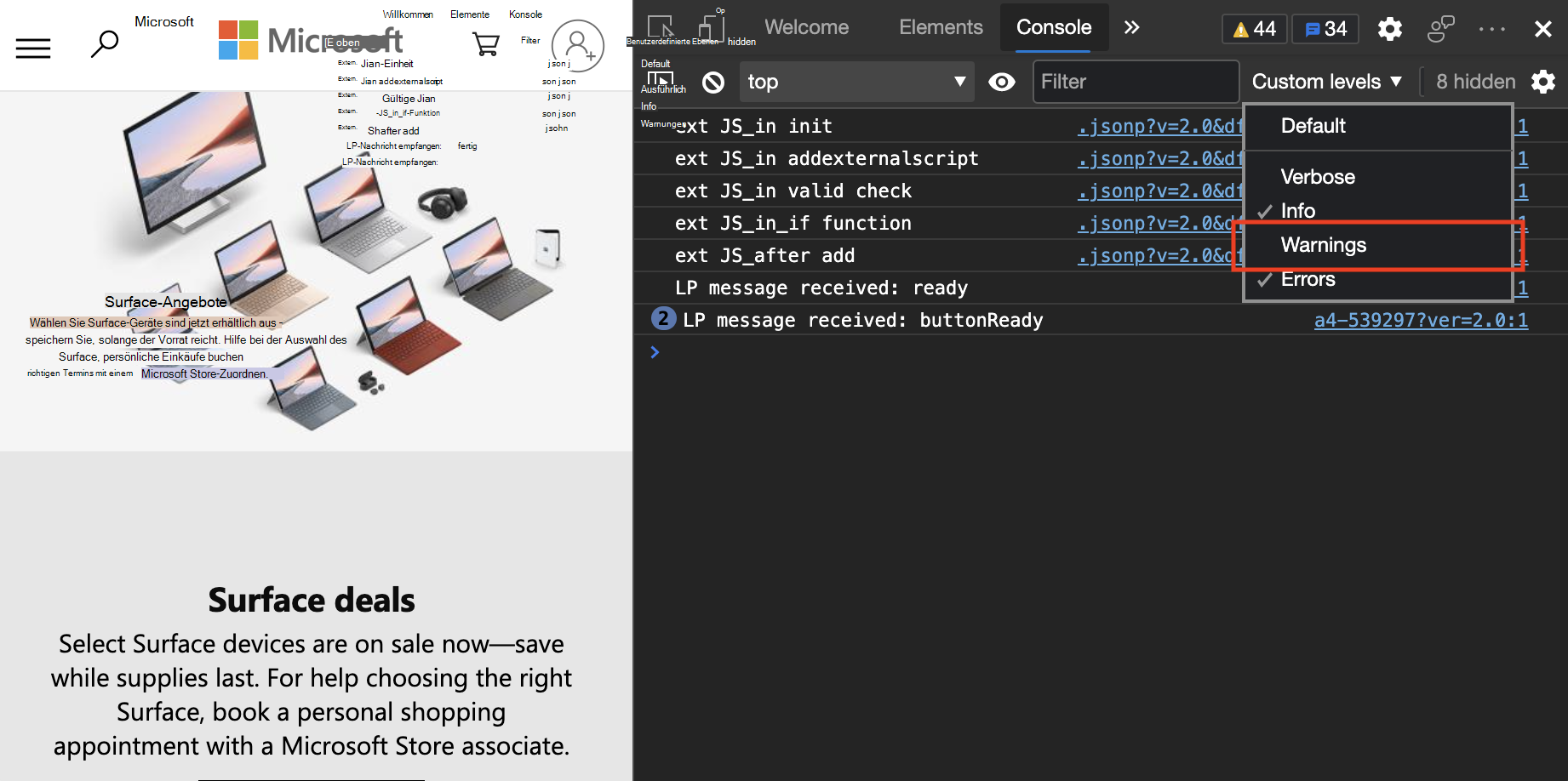Screen dimensions: 1568x781
Task: Switch to the Elements tab
Action: (941, 27)
